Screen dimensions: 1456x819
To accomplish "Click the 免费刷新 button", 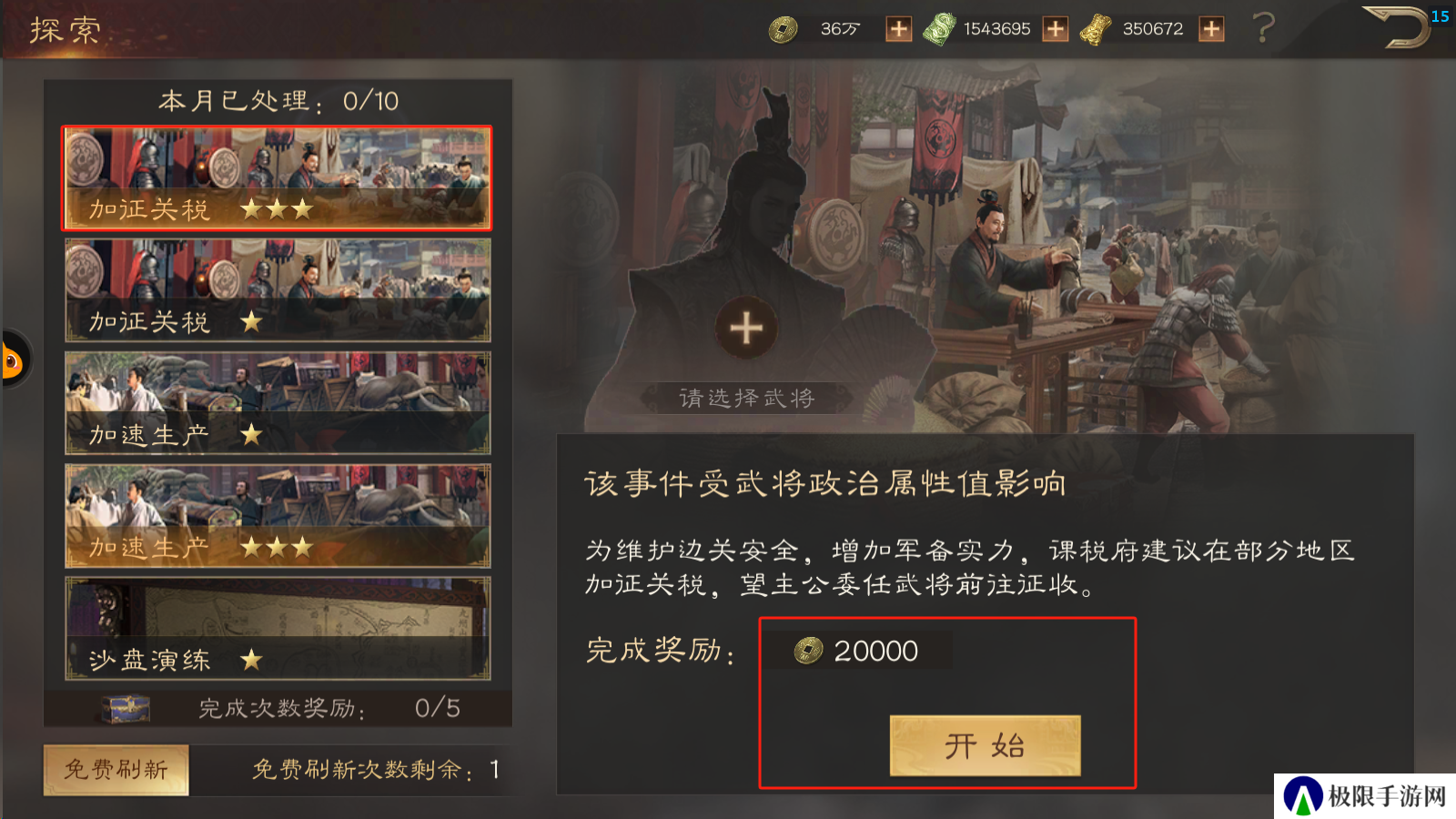I will pyautogui.click(x=116, y=770).
